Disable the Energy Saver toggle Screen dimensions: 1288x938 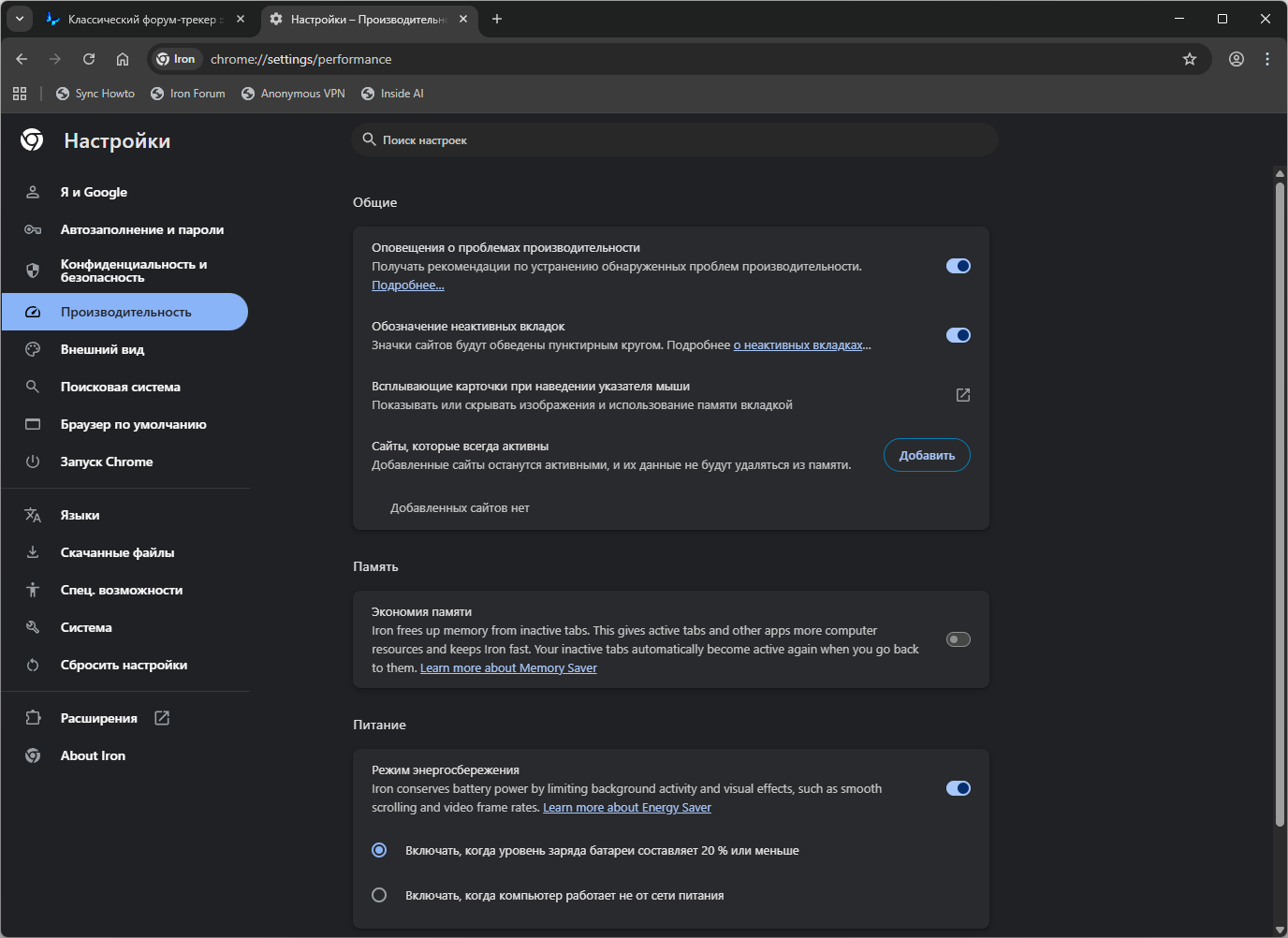click(958, 788)
